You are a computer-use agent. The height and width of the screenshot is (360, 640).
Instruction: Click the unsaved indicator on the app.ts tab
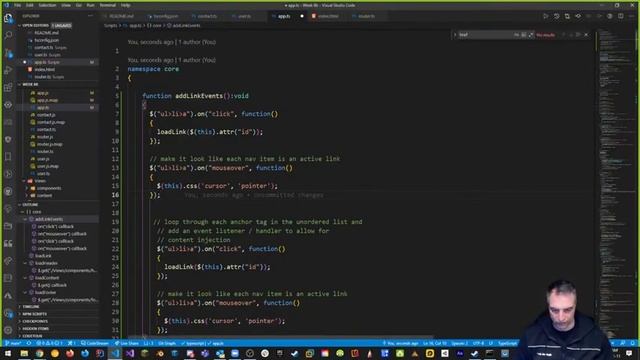[302, 16]
